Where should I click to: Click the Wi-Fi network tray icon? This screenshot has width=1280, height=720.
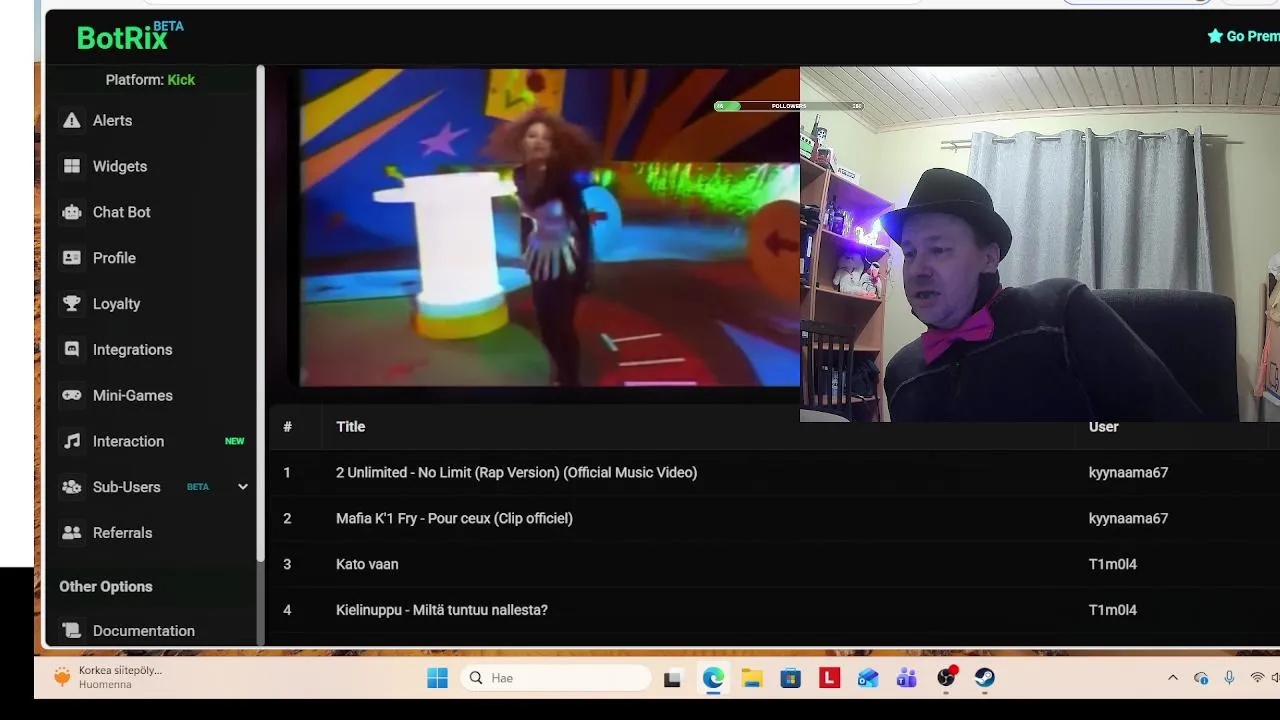1257,678
